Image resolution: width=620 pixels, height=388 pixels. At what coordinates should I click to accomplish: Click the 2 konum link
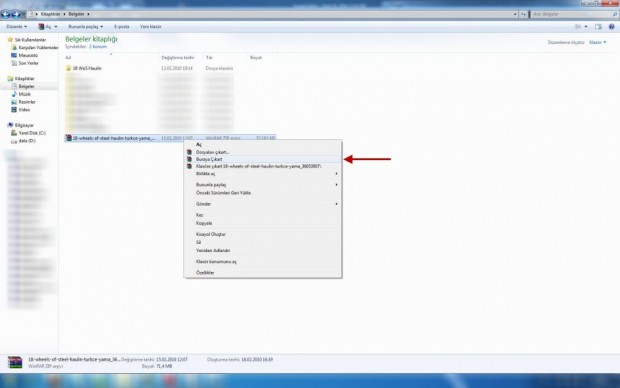coord(98,47)
